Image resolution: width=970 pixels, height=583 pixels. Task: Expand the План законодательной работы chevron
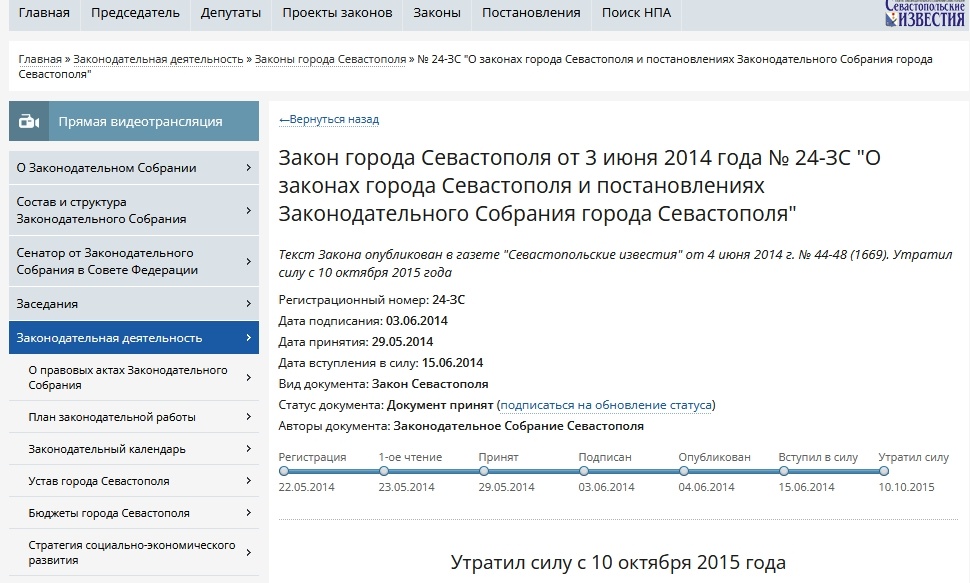click(x=248, y=417)
